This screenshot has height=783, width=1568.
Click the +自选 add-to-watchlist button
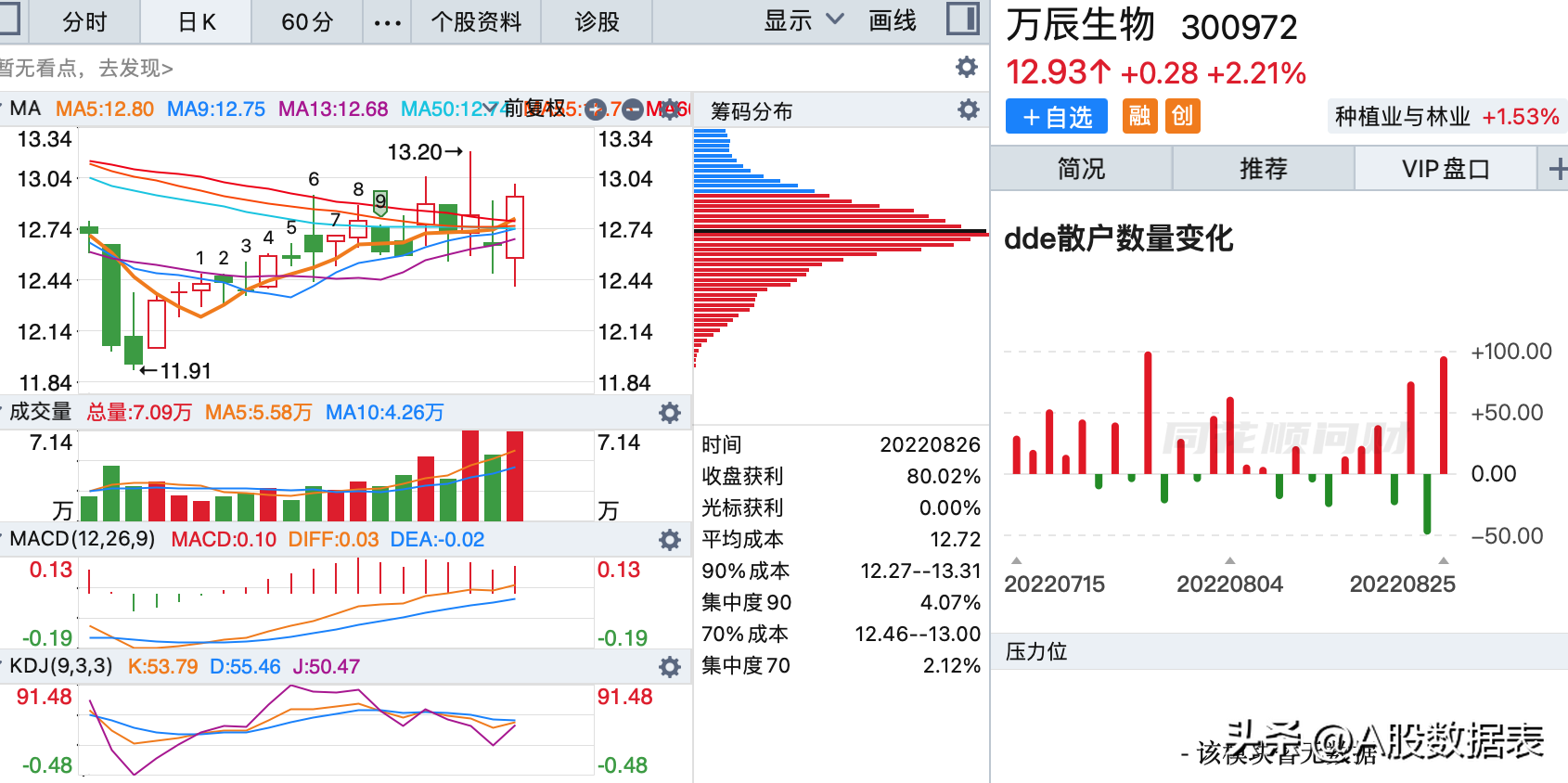coord(1057,116)
